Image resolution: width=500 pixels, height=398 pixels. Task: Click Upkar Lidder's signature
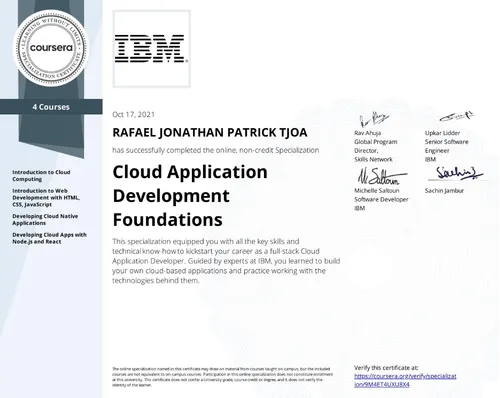point(456,116)
